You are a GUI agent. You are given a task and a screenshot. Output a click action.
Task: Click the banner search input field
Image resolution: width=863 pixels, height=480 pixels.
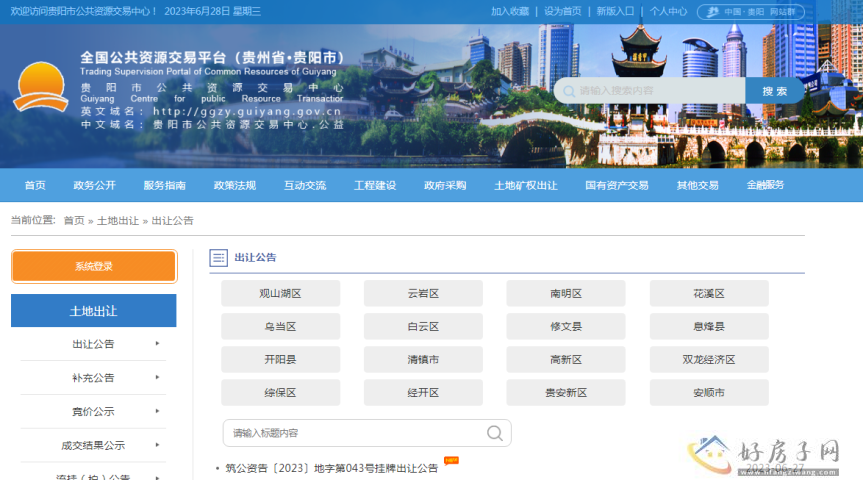(650, 91)
